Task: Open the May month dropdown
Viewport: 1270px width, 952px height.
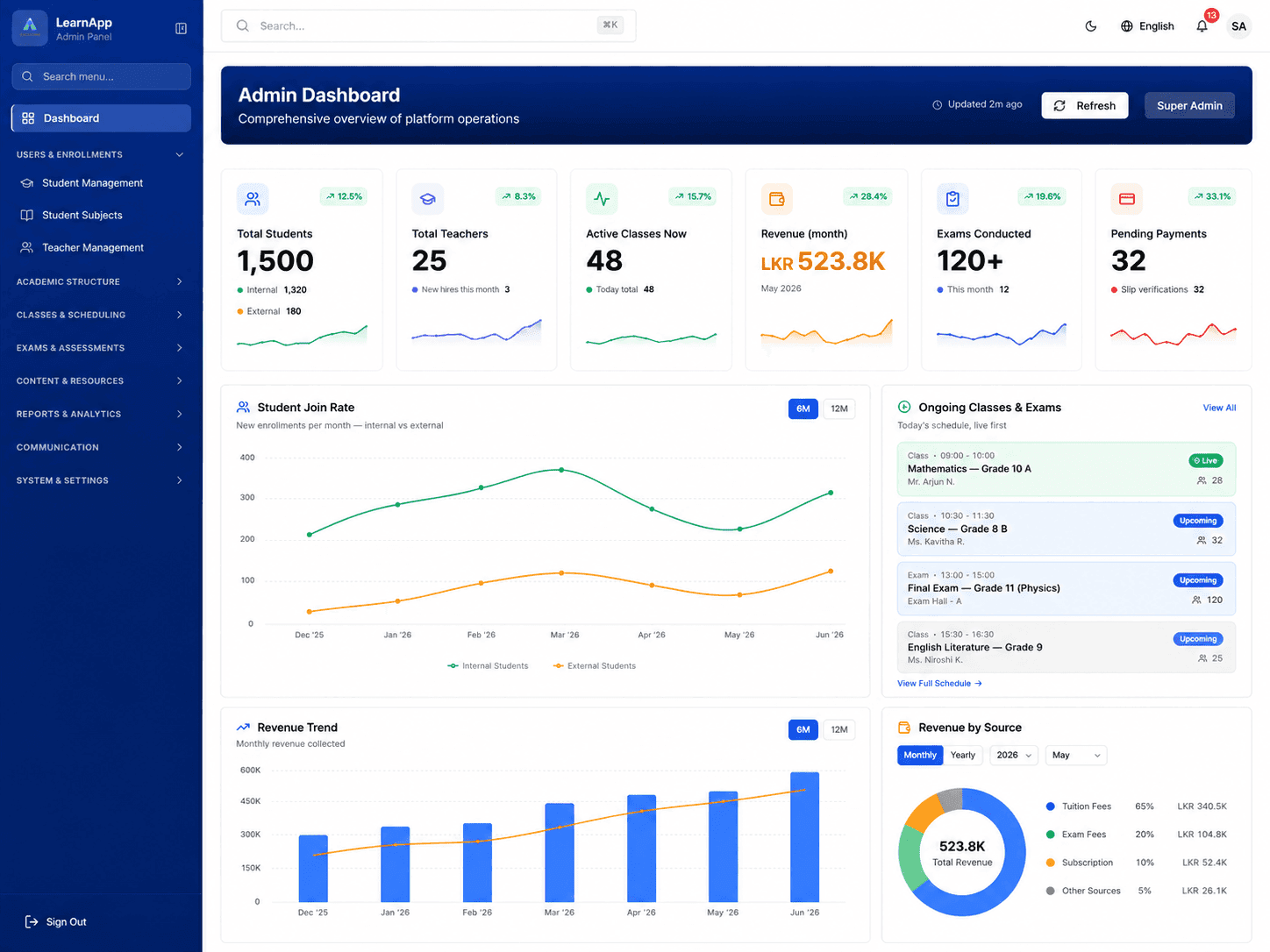Action: coord(1076,756)
